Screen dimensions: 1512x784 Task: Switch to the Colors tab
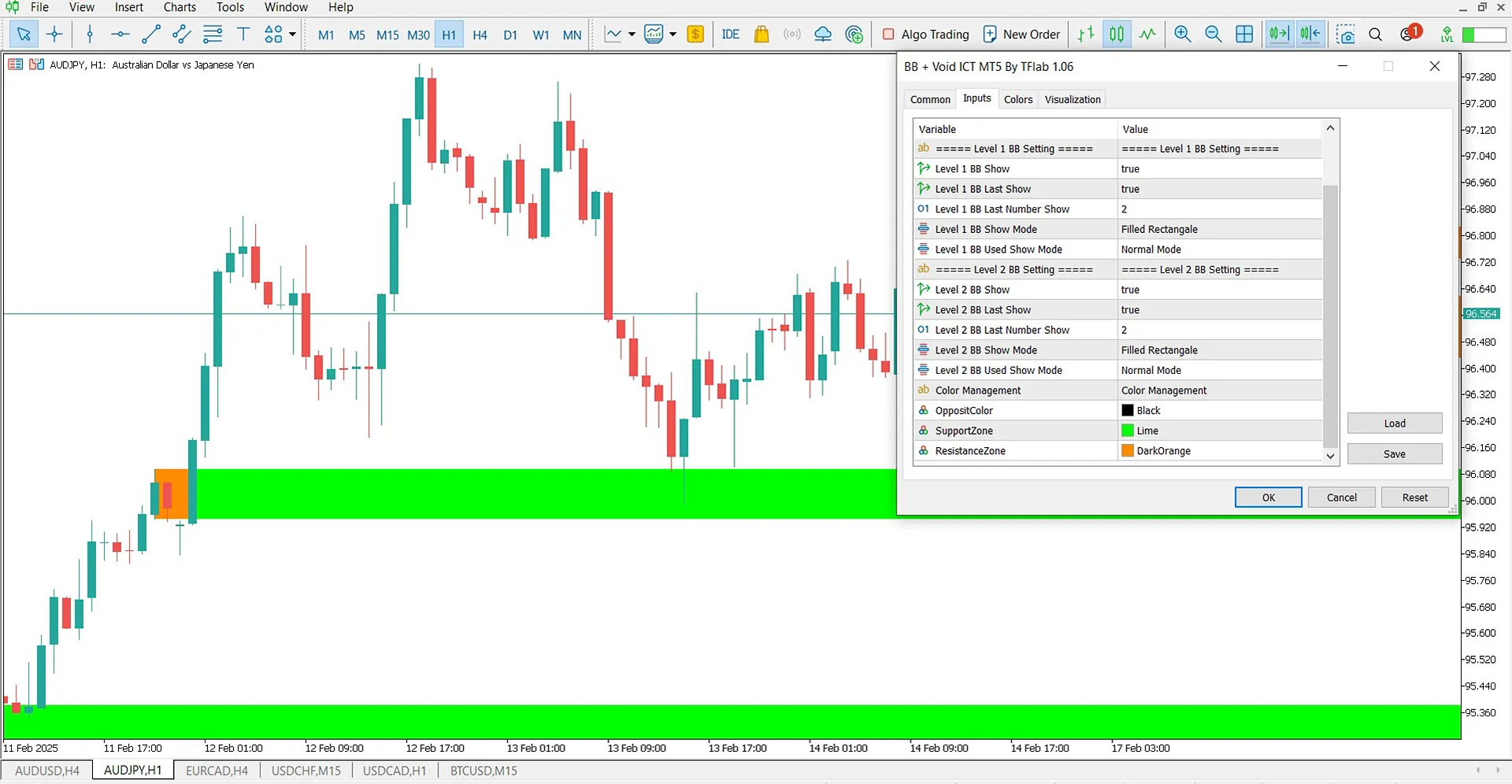click(1017, 99)
